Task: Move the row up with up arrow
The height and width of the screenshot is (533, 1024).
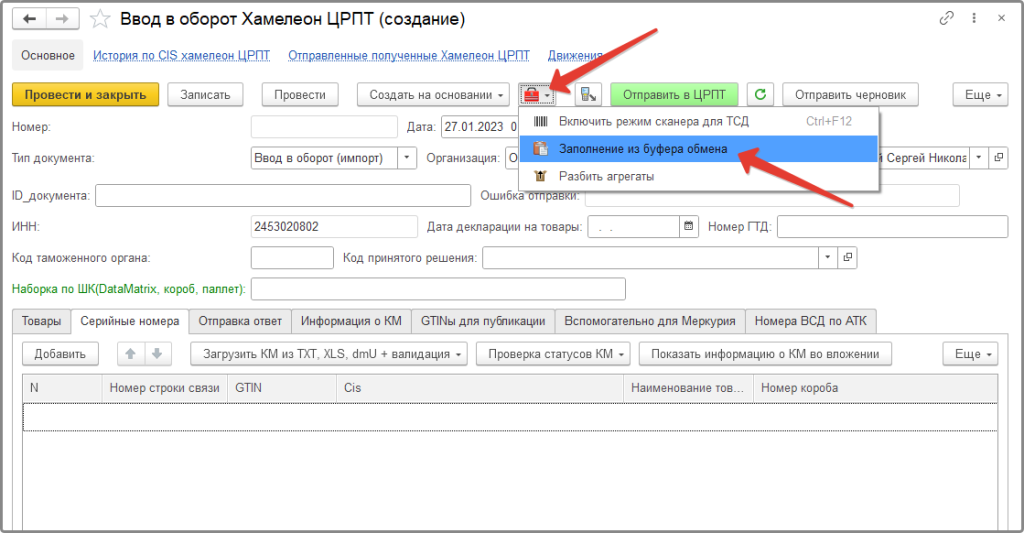Action: 130,354
